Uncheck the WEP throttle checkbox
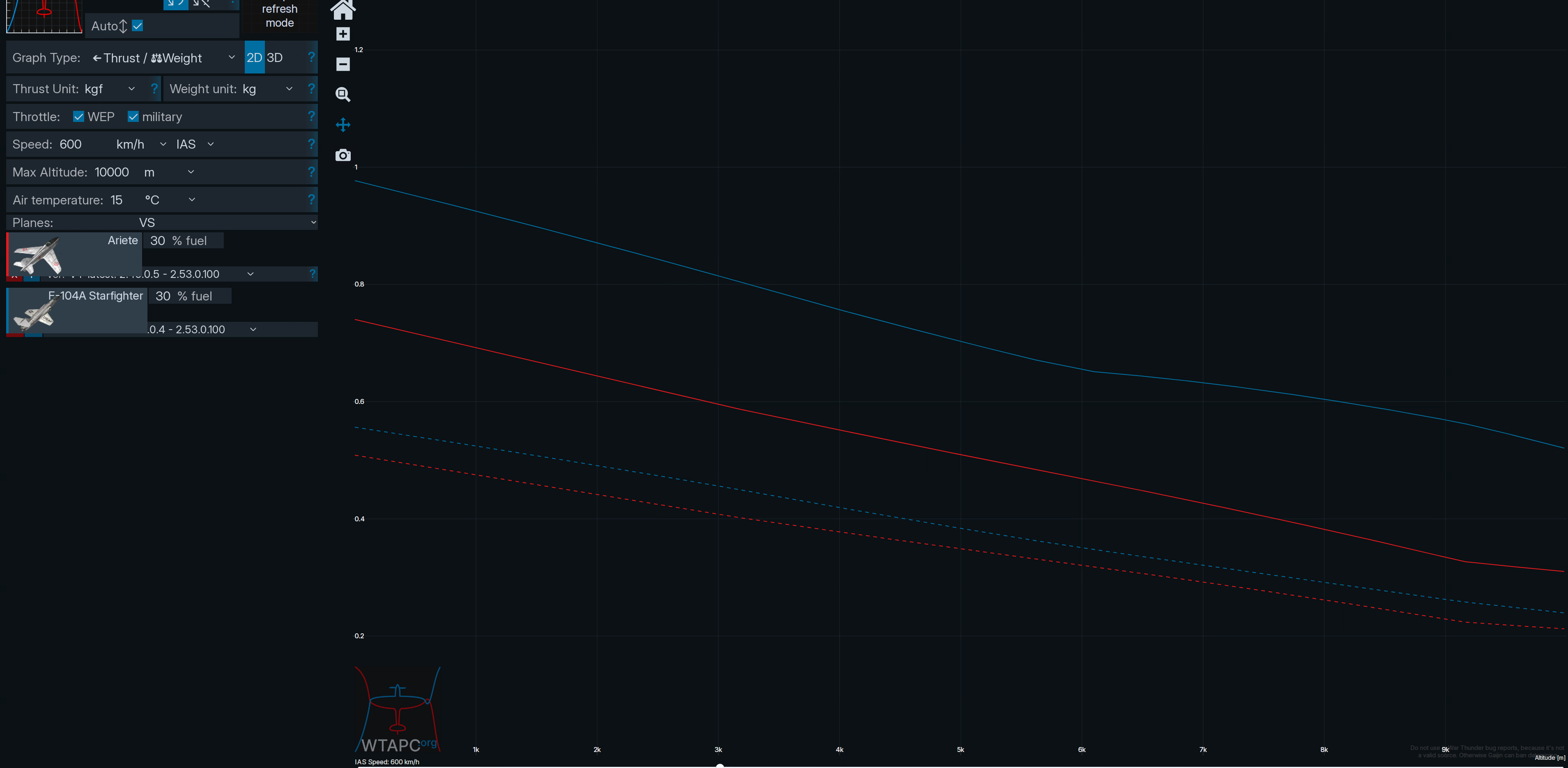Screen dimensions: 1568x768 pos(78,116)
